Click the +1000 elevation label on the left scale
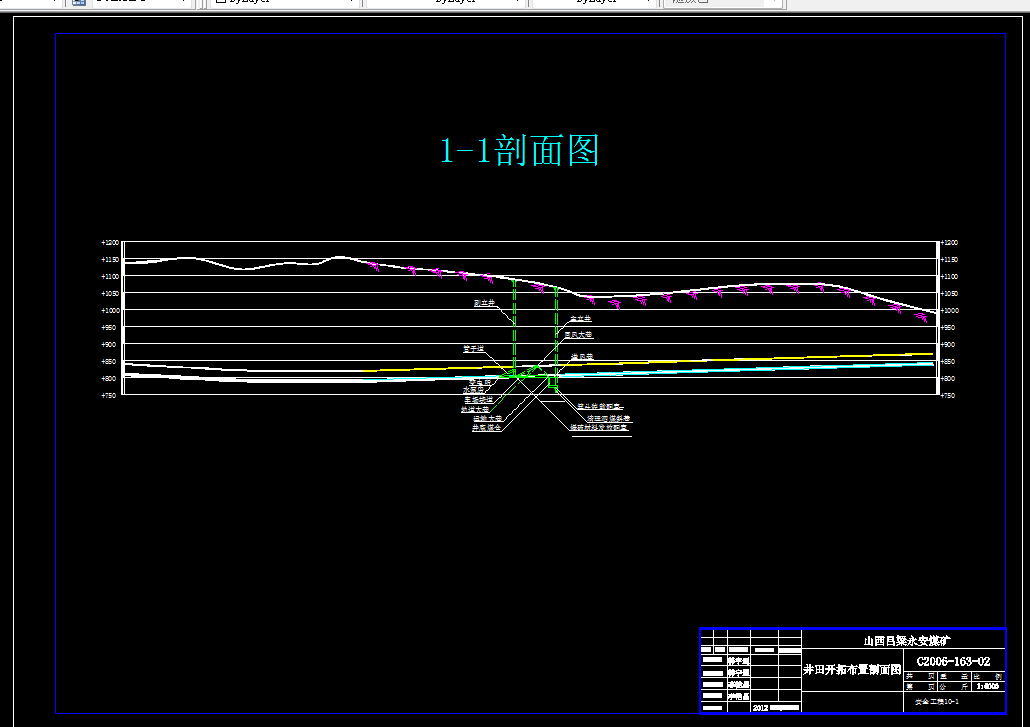 pos(110,311)
